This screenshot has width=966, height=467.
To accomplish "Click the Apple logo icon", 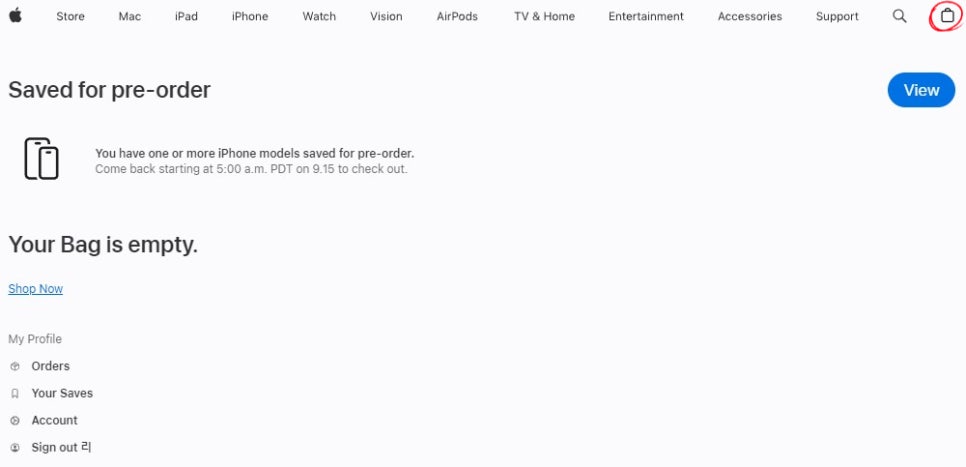I will click(16, 15).
